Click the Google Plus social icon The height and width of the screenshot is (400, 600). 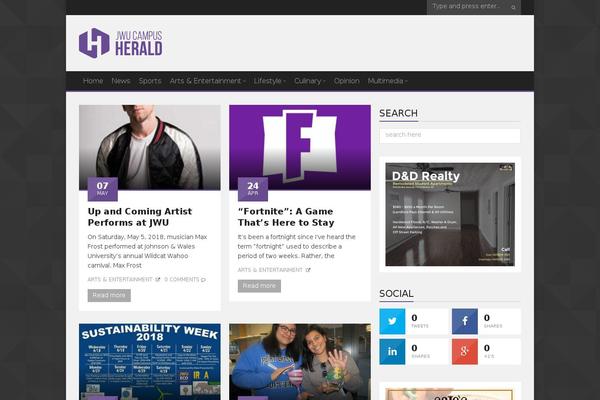[465, 351]
